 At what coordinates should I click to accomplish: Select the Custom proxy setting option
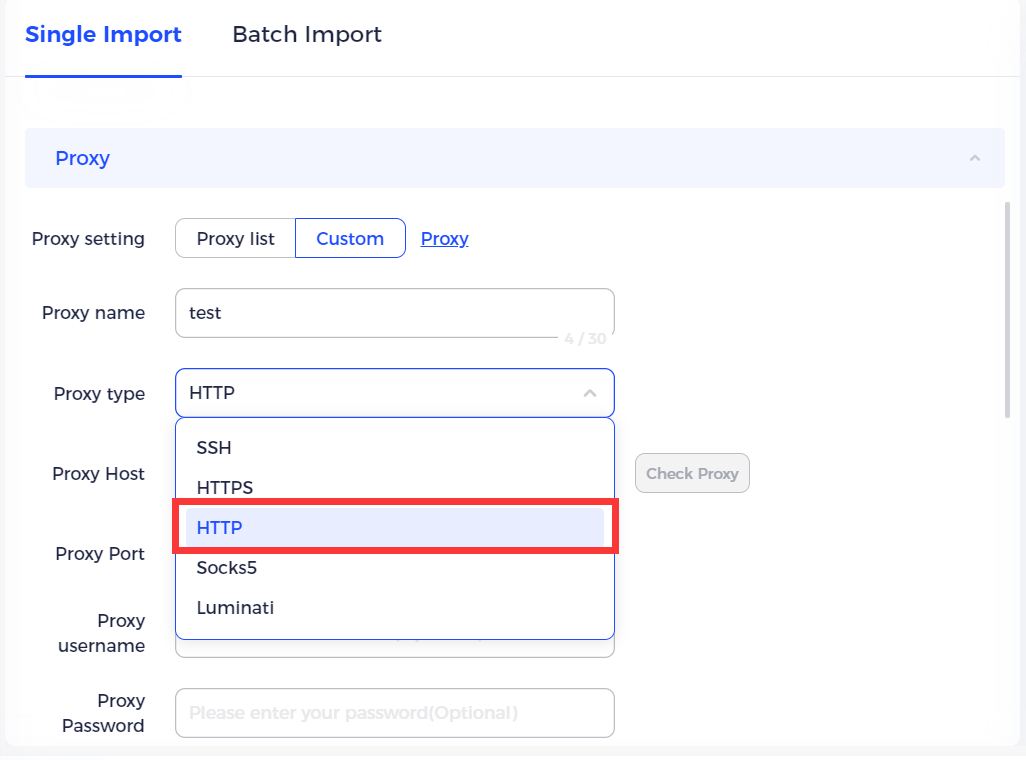point(350,238)
